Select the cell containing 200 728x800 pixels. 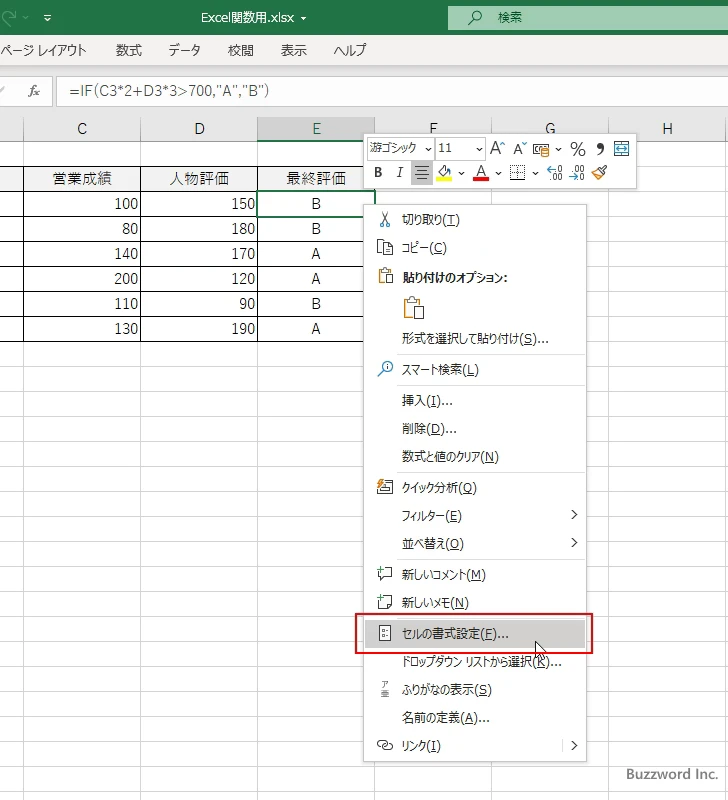[x=82, y=279]
